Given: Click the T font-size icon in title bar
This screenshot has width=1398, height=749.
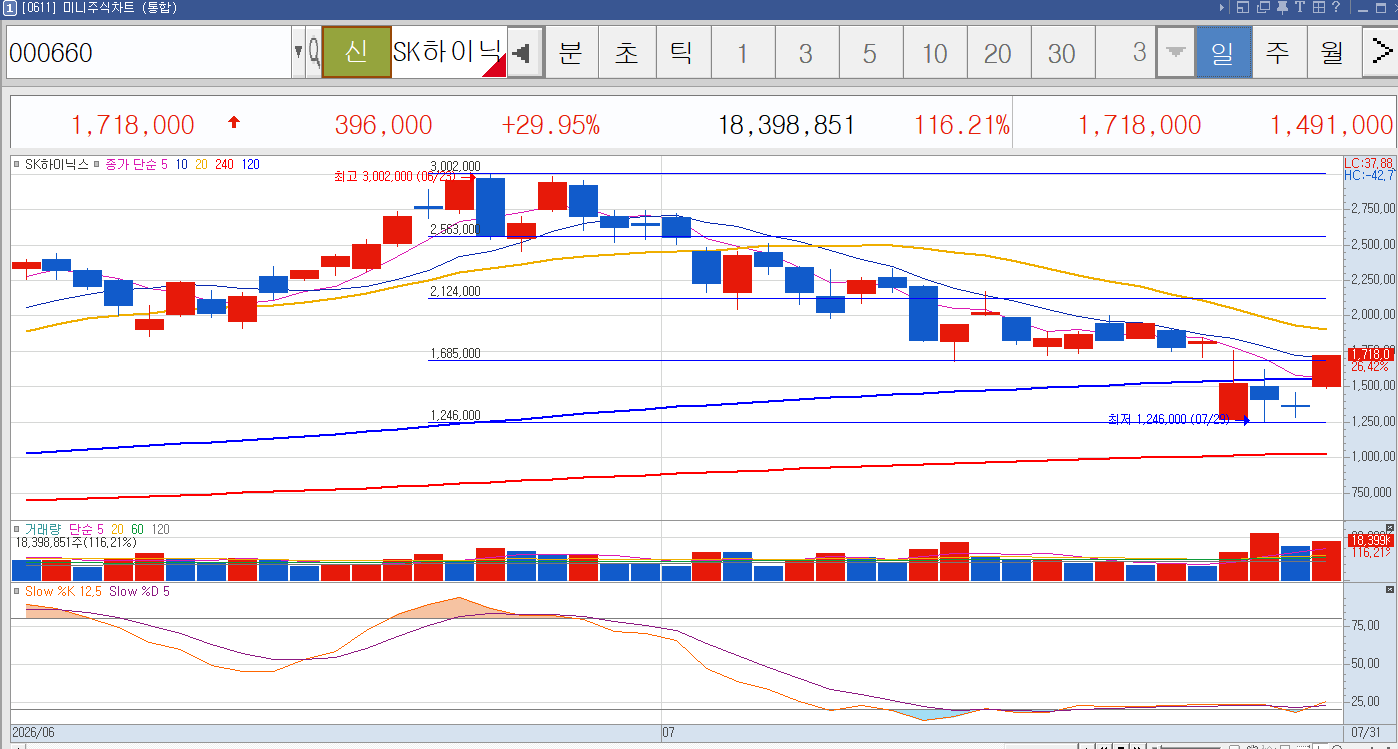Looking at the screenshot, I should click(x=1301, y=7).
